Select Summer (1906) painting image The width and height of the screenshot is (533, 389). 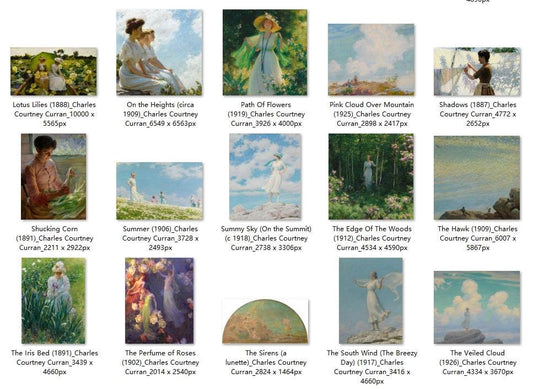click(x=159, y=191)
